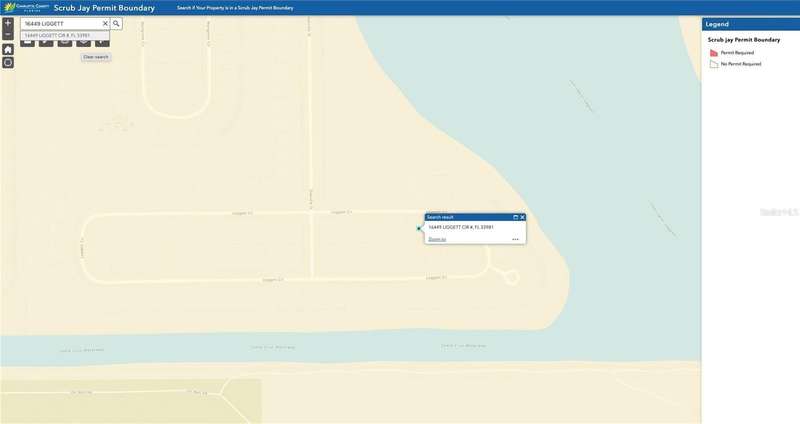The height and width of the screenshot is (424, 800).
Task: Select the 16449 LIGGETT CIR suggestion
Action: click(x=58, y=34)
